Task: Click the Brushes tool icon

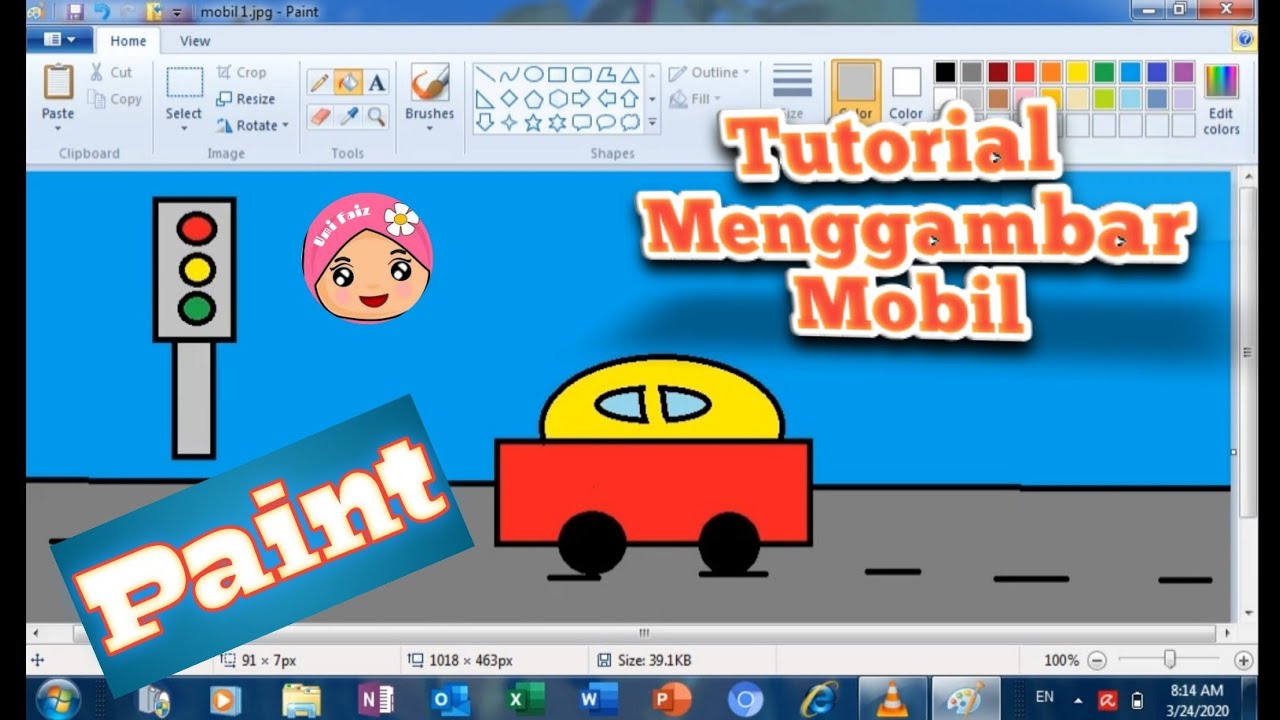Action: [x=430, y=84]
